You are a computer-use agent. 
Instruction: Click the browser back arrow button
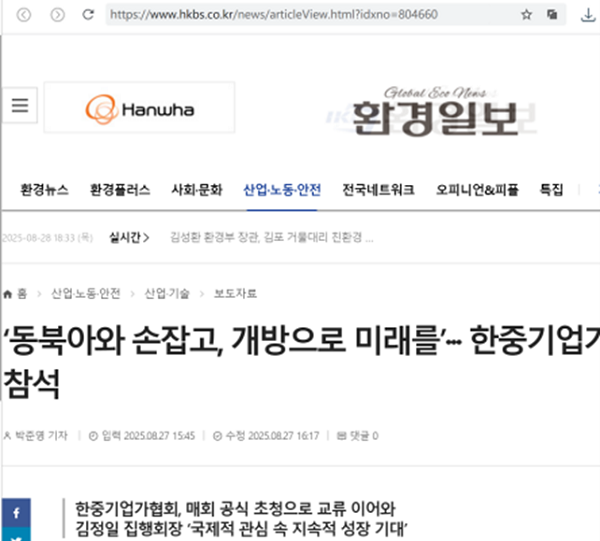click(x=24, y=15)
